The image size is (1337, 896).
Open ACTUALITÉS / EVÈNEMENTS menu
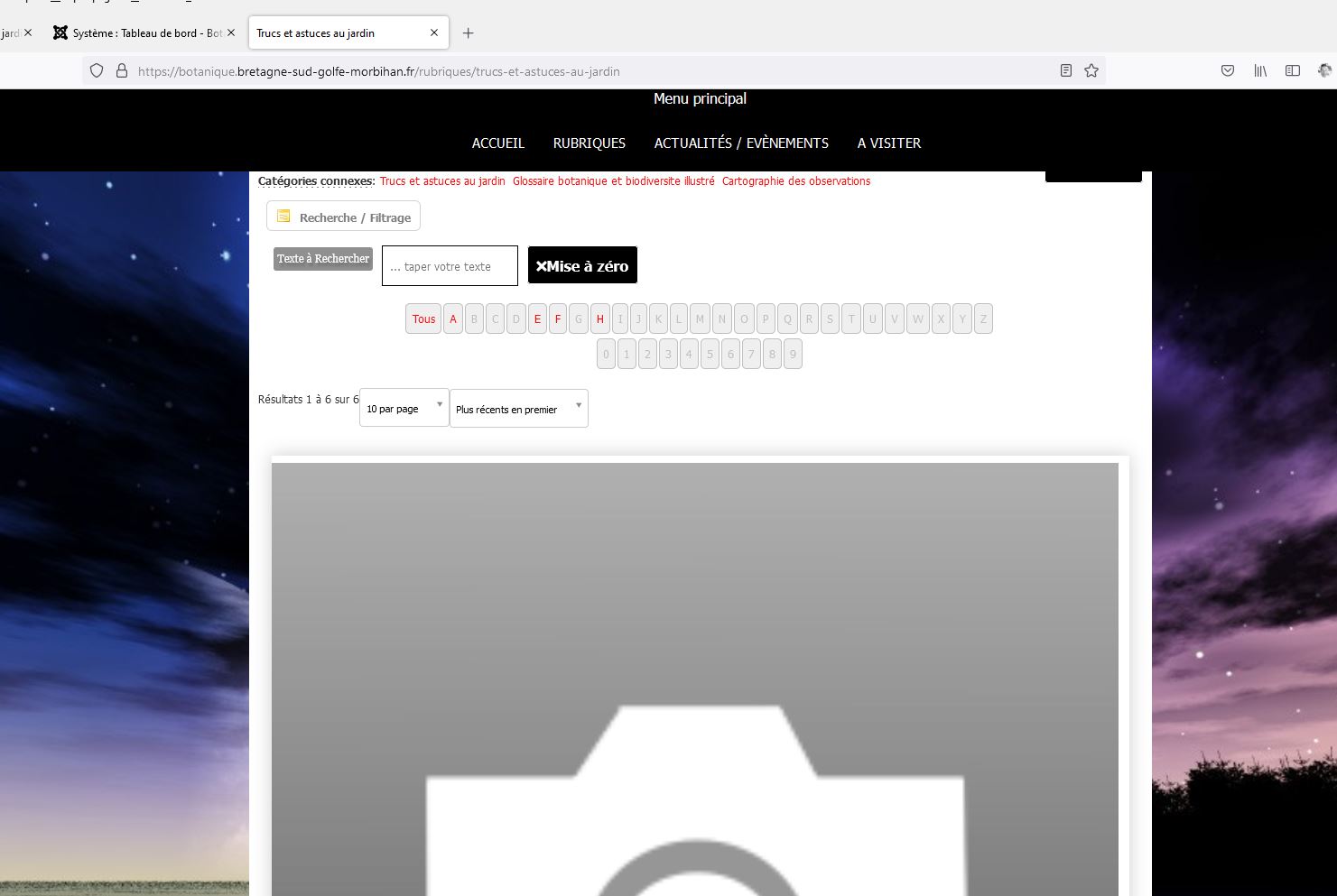coord(741,143)
